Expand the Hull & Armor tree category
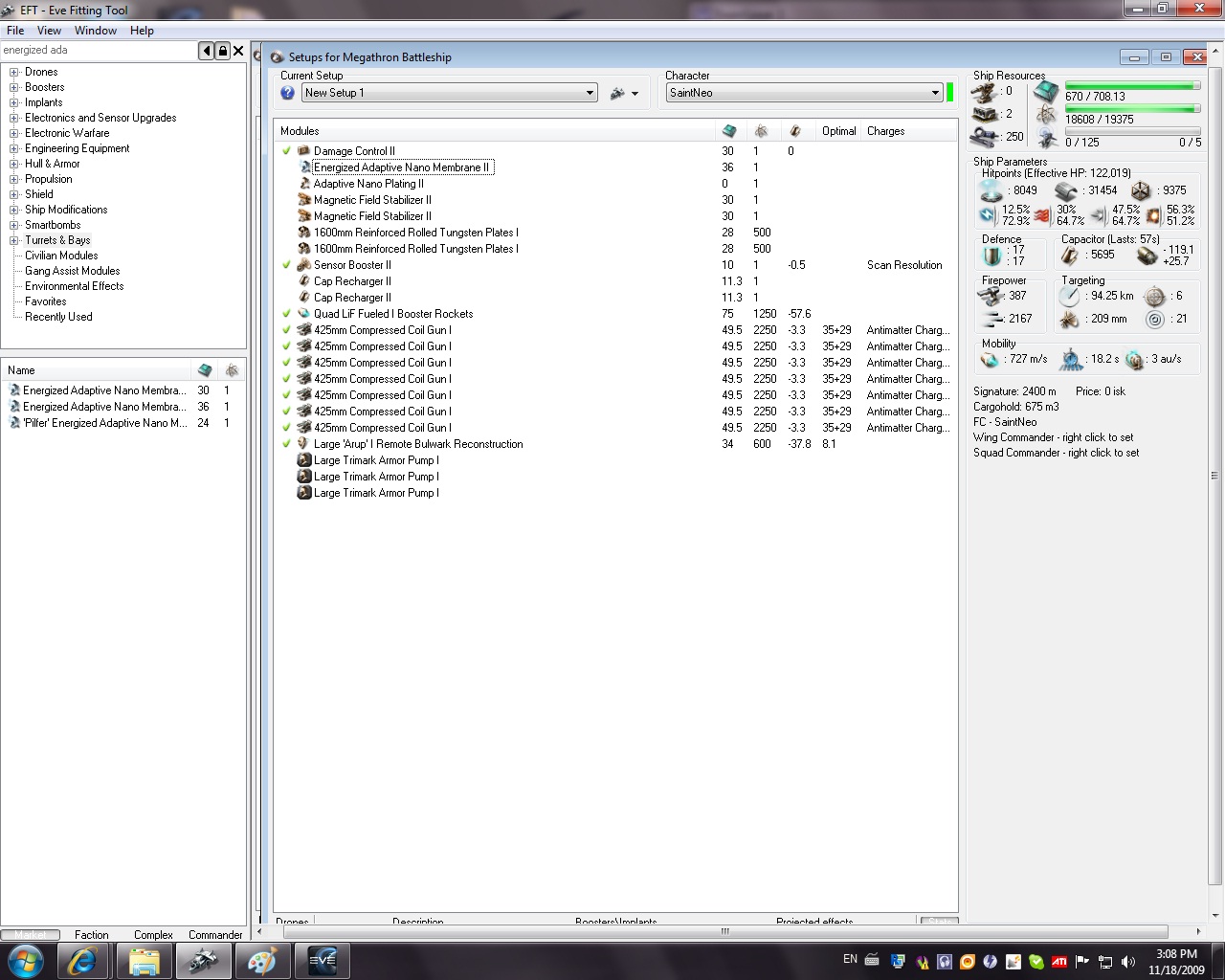This screenshot has height=980, width=1225. (14, 164)
